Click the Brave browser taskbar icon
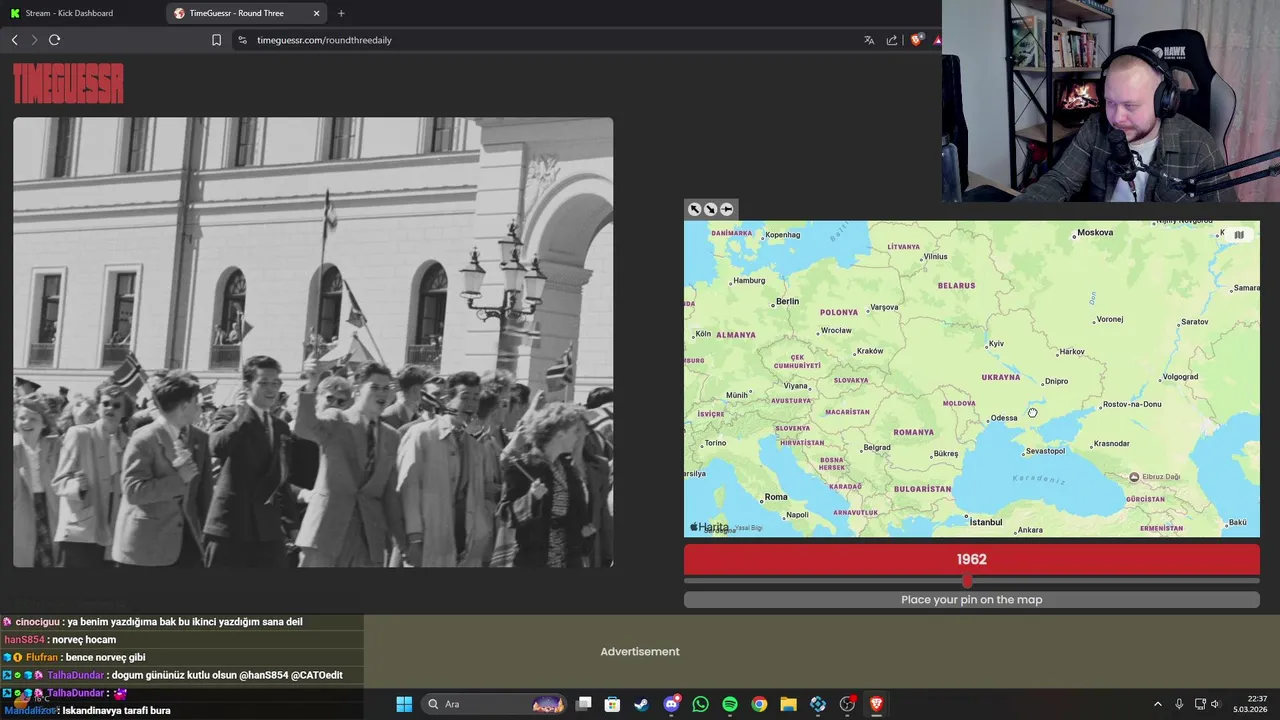Image resolution: width=1280 pixels, height=720 pixels. pyautogui.click(x=876, y=704)
